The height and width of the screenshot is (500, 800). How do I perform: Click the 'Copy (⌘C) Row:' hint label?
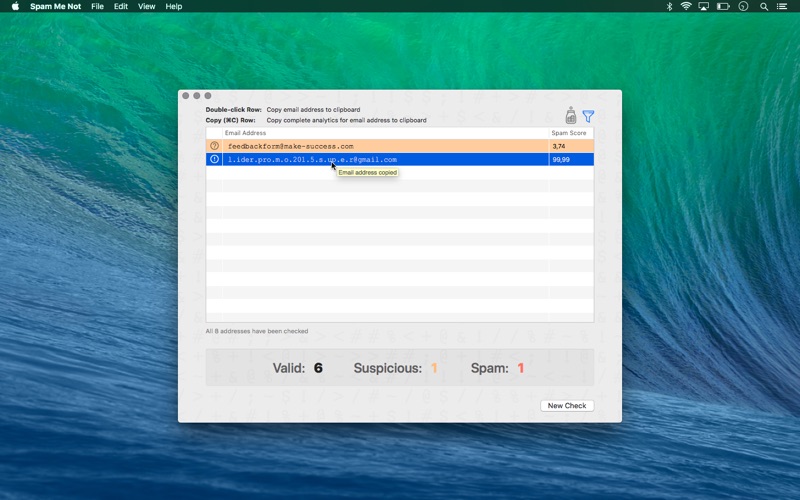(230, 120)
